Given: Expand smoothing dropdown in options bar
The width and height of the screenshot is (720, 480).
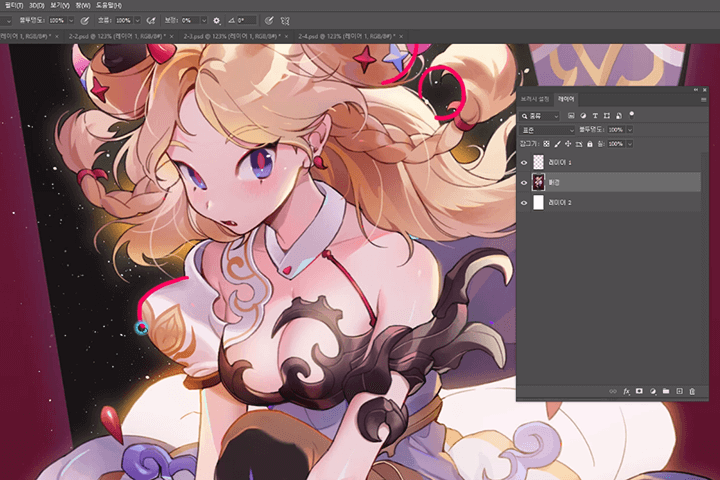Looking at the screenshot, I should coord(204,21).
